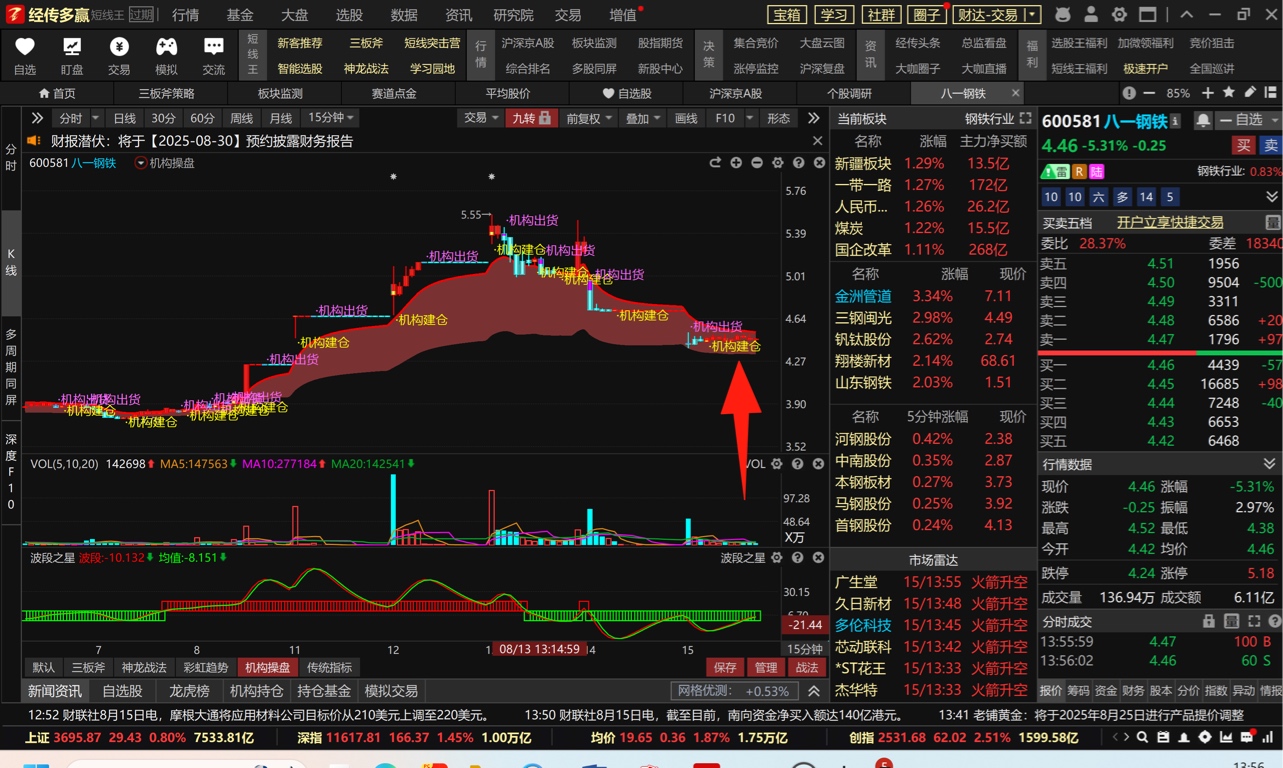Image resolution: width=1283 pixels, height=768 pixels.
Task: Click the blue 卖 sell button
Action: click(1270, 145)
